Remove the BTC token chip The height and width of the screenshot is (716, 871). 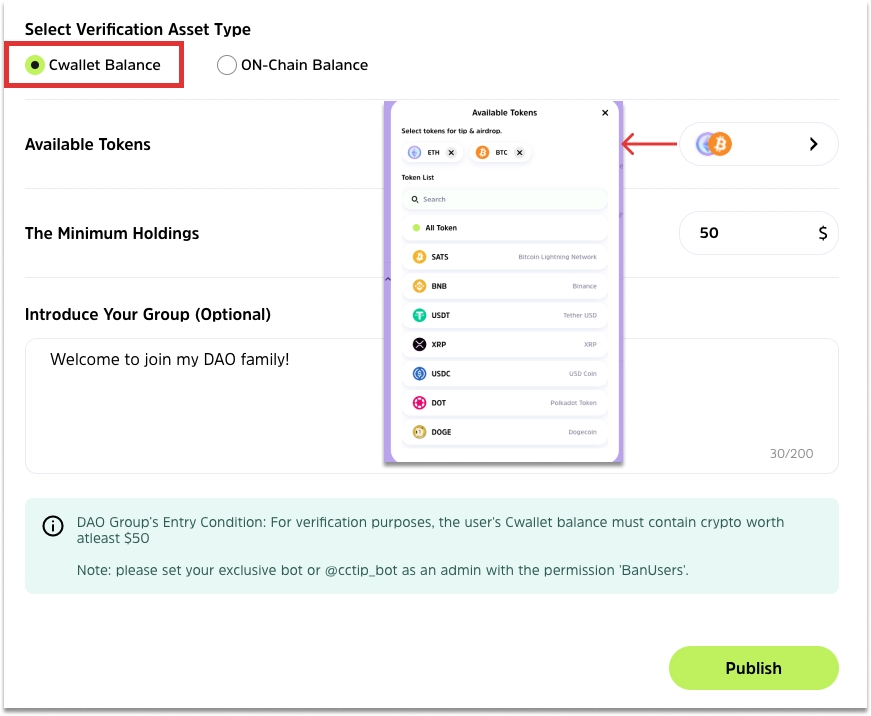[519, 153]
